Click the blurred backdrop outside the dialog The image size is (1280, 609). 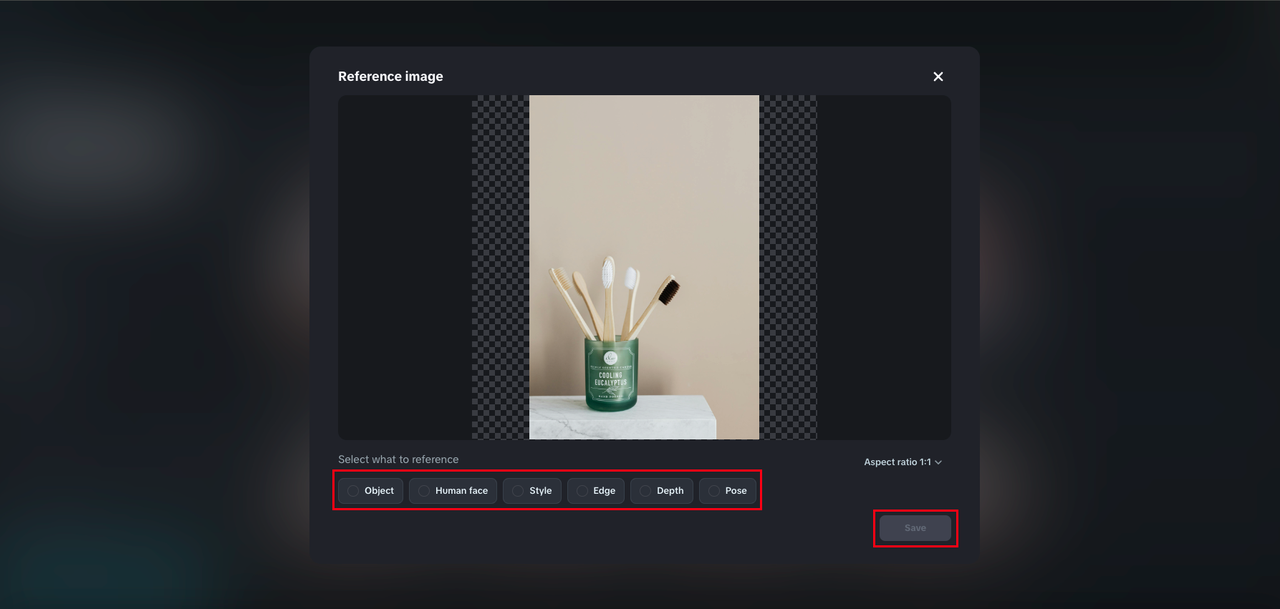click(150, 300)
